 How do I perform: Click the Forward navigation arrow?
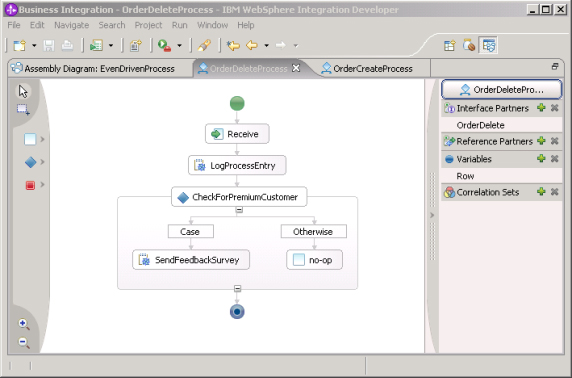281,46
